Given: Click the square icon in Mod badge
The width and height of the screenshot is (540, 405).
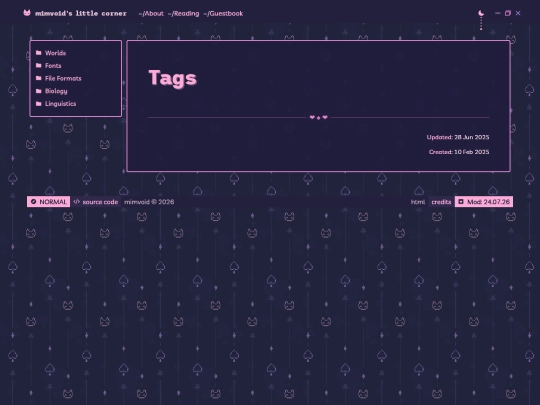Looking at the screenshot, I should 461,202.
